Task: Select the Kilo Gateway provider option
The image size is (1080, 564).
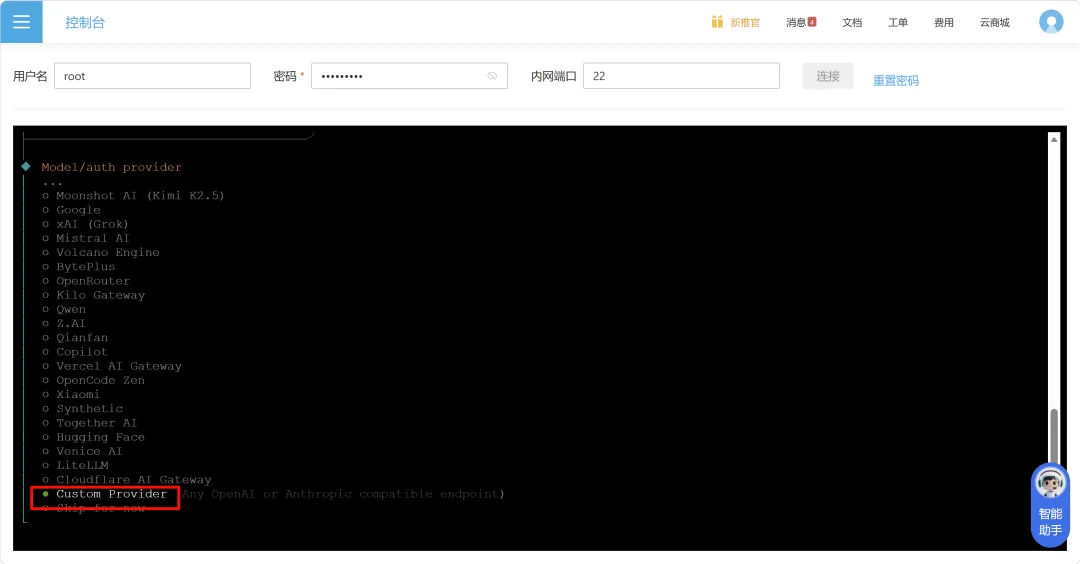Action: tap(94, 295)
